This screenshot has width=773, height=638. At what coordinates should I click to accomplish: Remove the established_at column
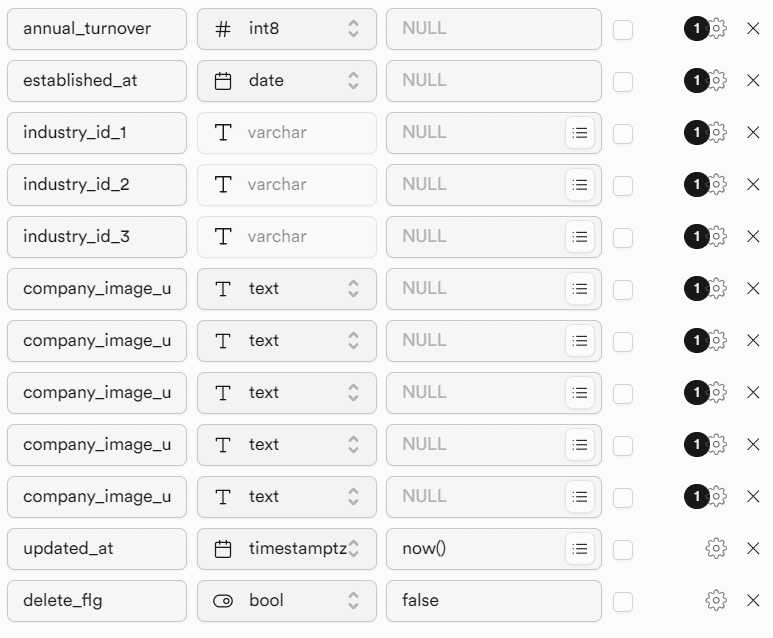click(x=753, y=80)
